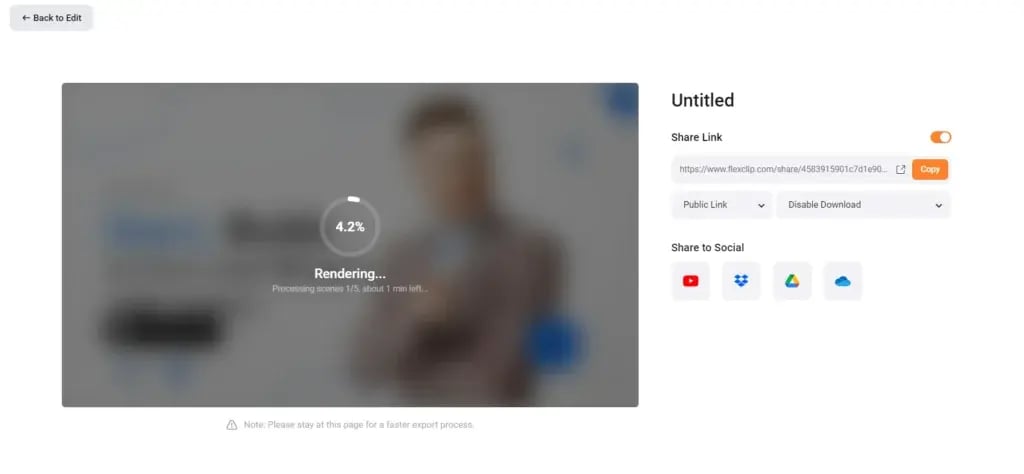Image resolution: width=1024 pixels, height=474 pixels.
Task: Save the video to Dropbox
Action: click(741, 281)
